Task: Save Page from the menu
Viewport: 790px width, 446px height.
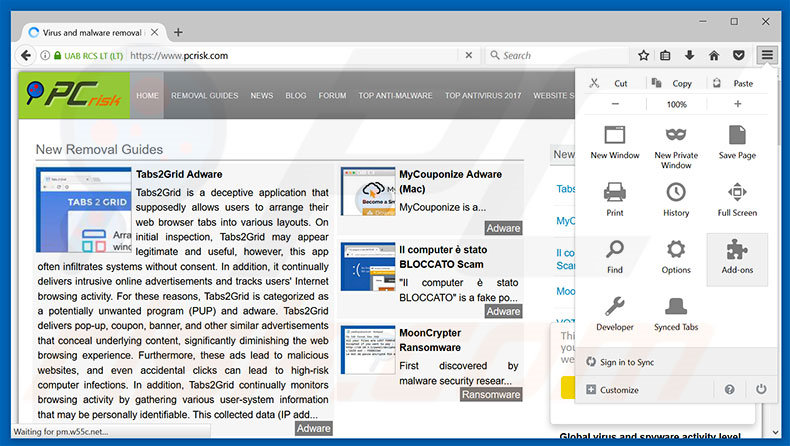Action: pos(737,144)
